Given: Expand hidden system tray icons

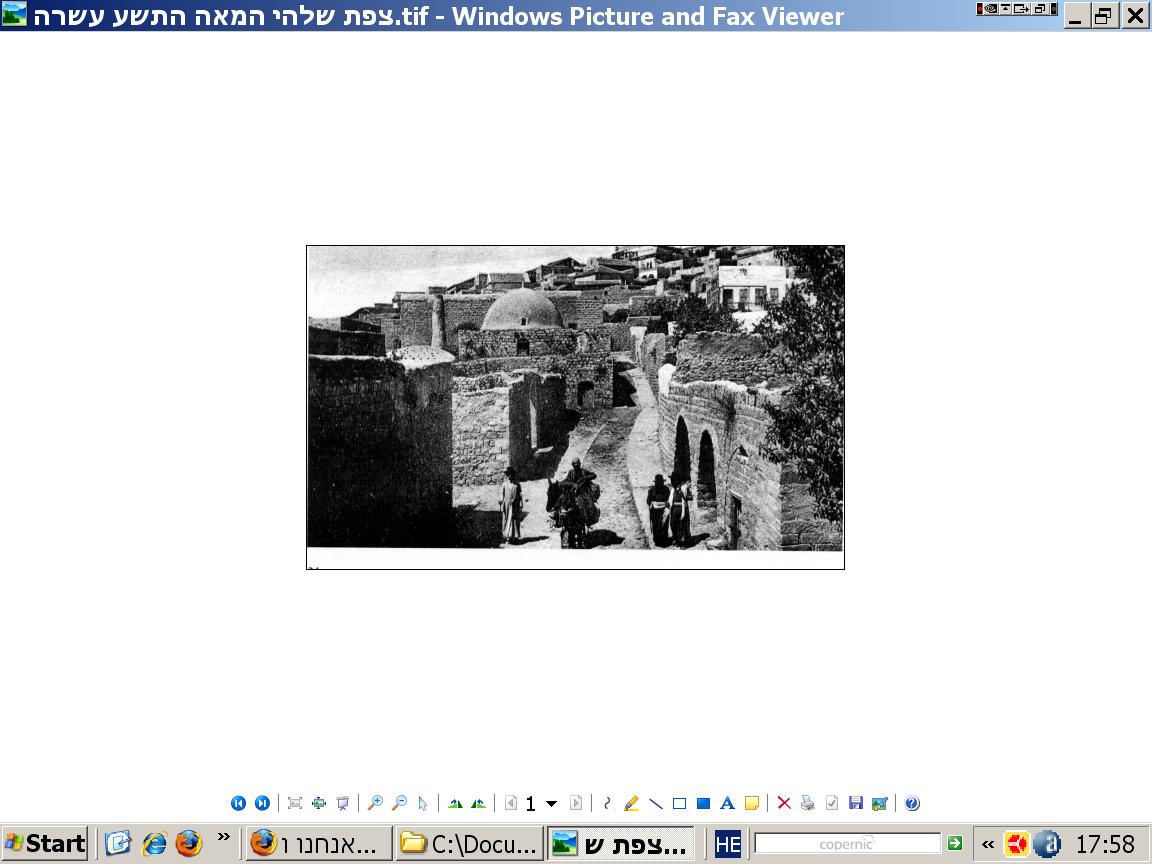Looking at the screenshot, I should click(x=988, y=844).
